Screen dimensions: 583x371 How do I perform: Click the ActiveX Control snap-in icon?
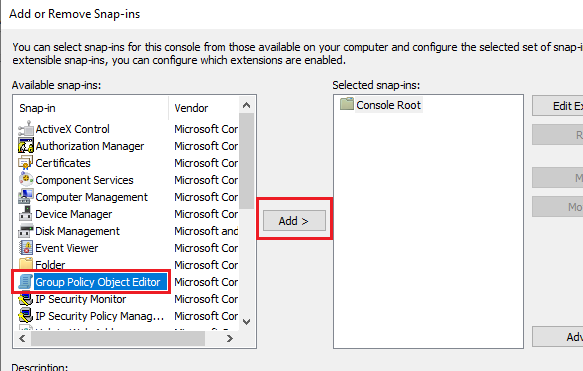pyautogui.click(x=26, y=129)
